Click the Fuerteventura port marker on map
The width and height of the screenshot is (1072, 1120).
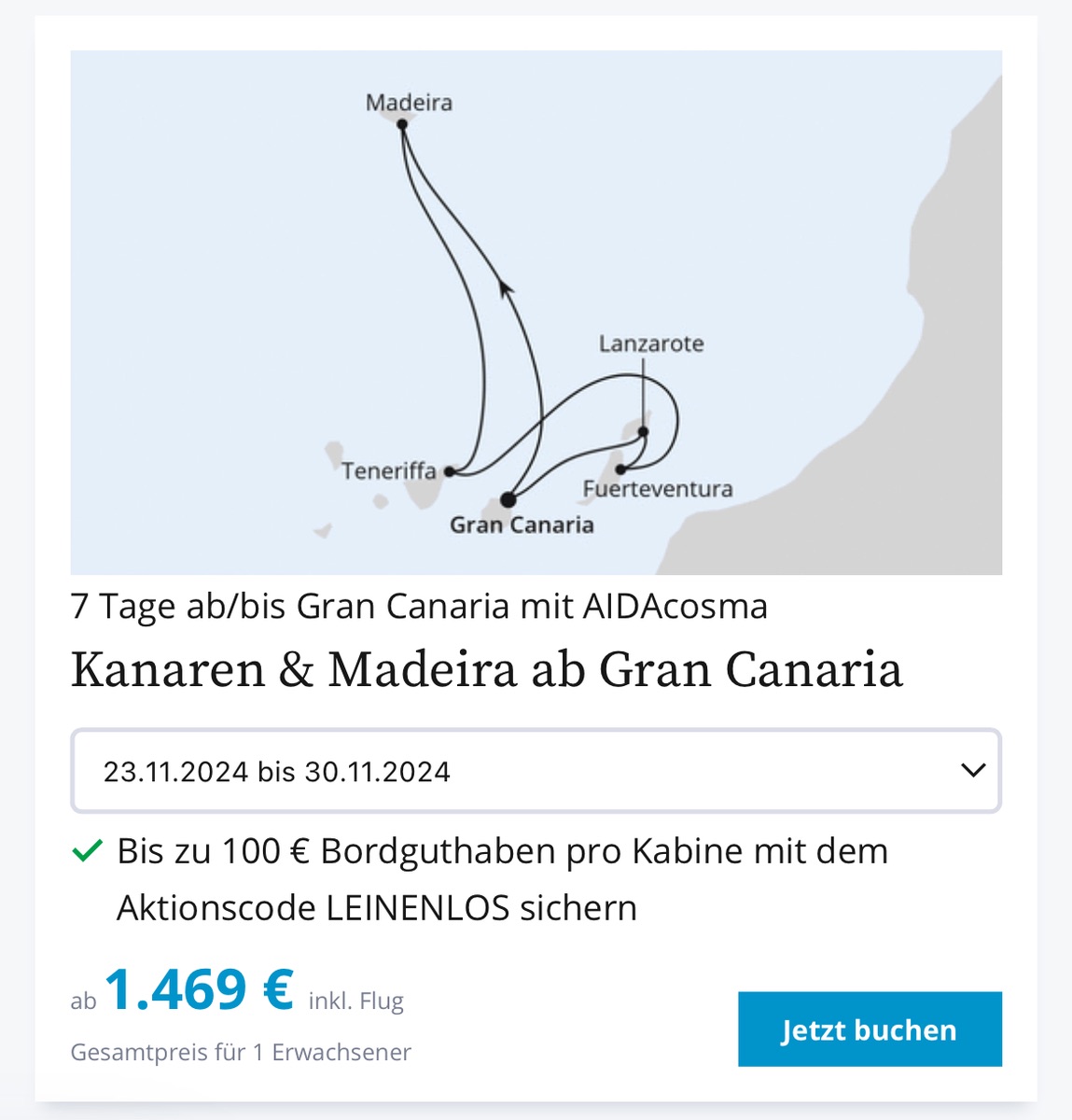[x=620, y=469]
